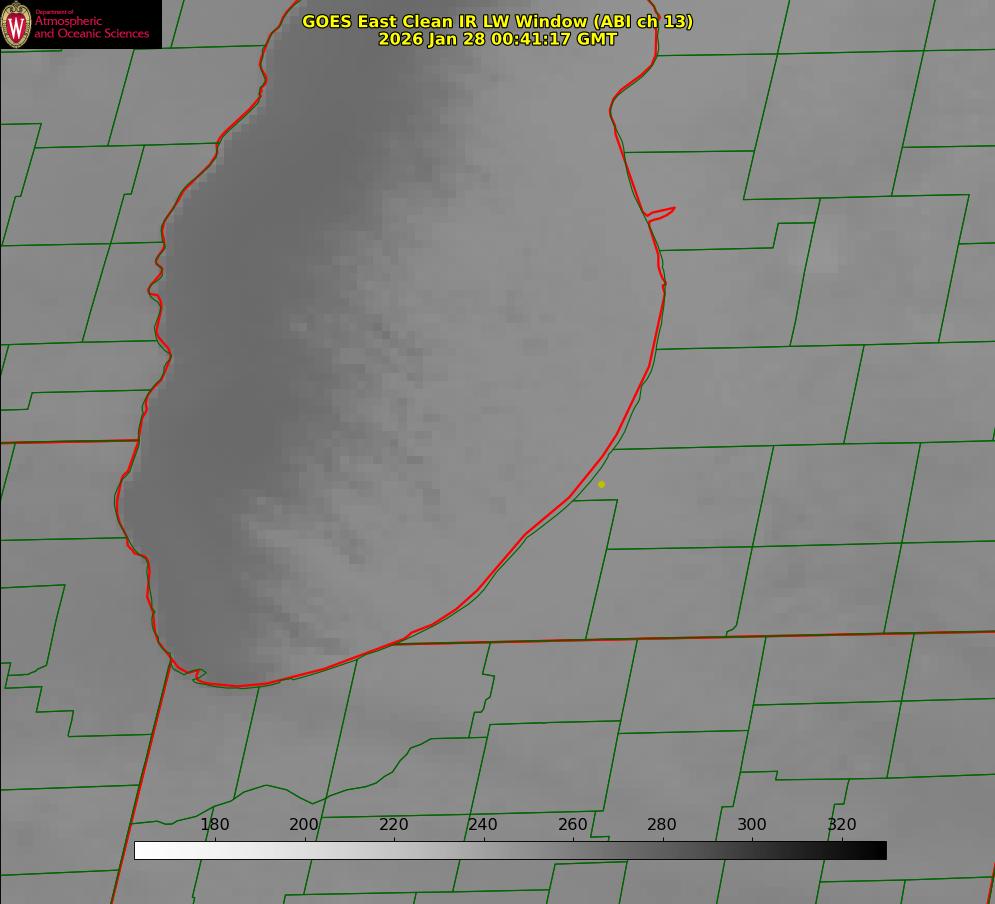Click the black right end of the colorbar
This screenshot has width=995, height=904.
click(879, 850)
